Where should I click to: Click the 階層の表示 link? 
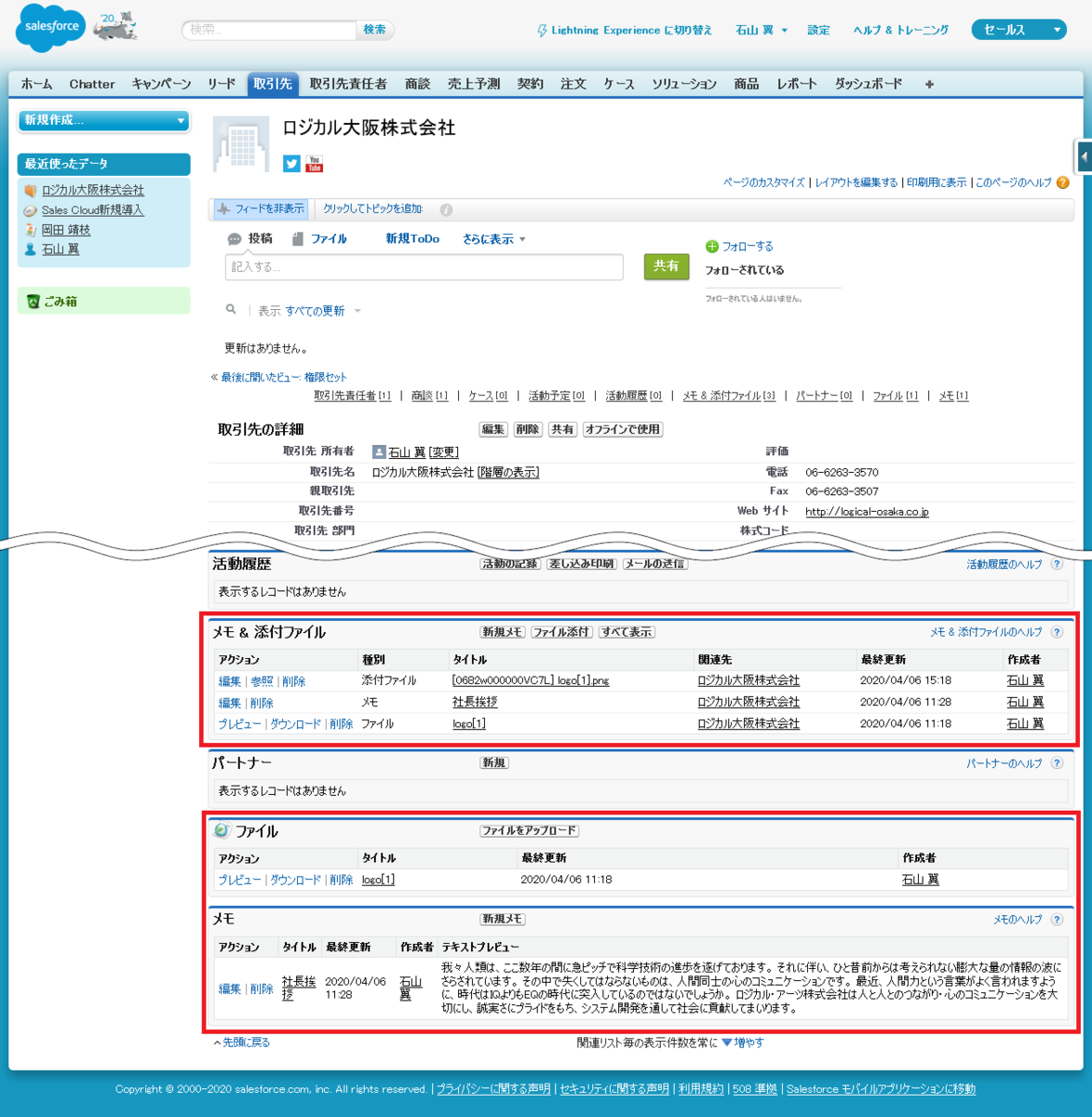tap(508, 472)
